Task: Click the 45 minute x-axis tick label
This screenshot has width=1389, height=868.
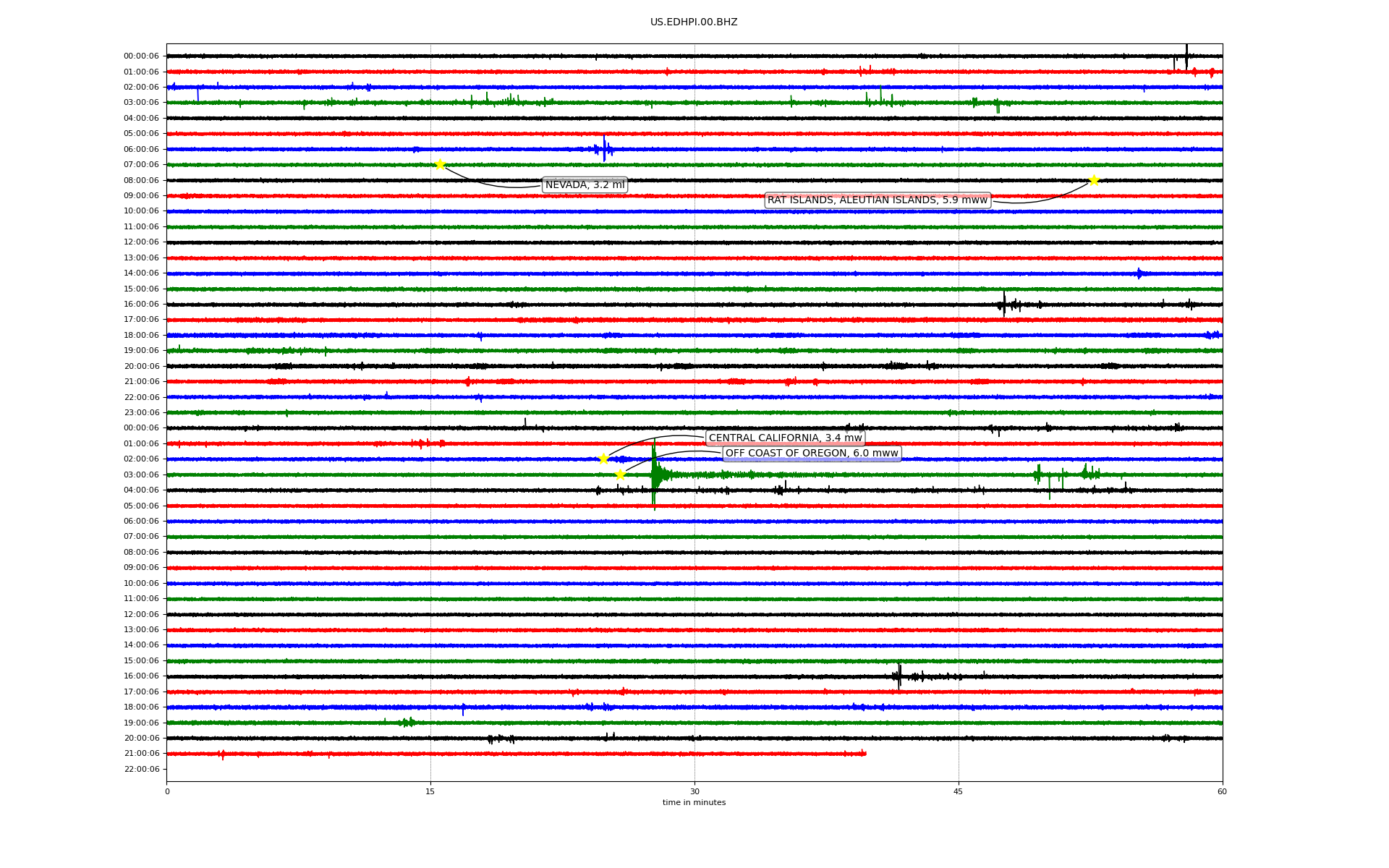Action: pyautogui.click(x=959, y=791)
